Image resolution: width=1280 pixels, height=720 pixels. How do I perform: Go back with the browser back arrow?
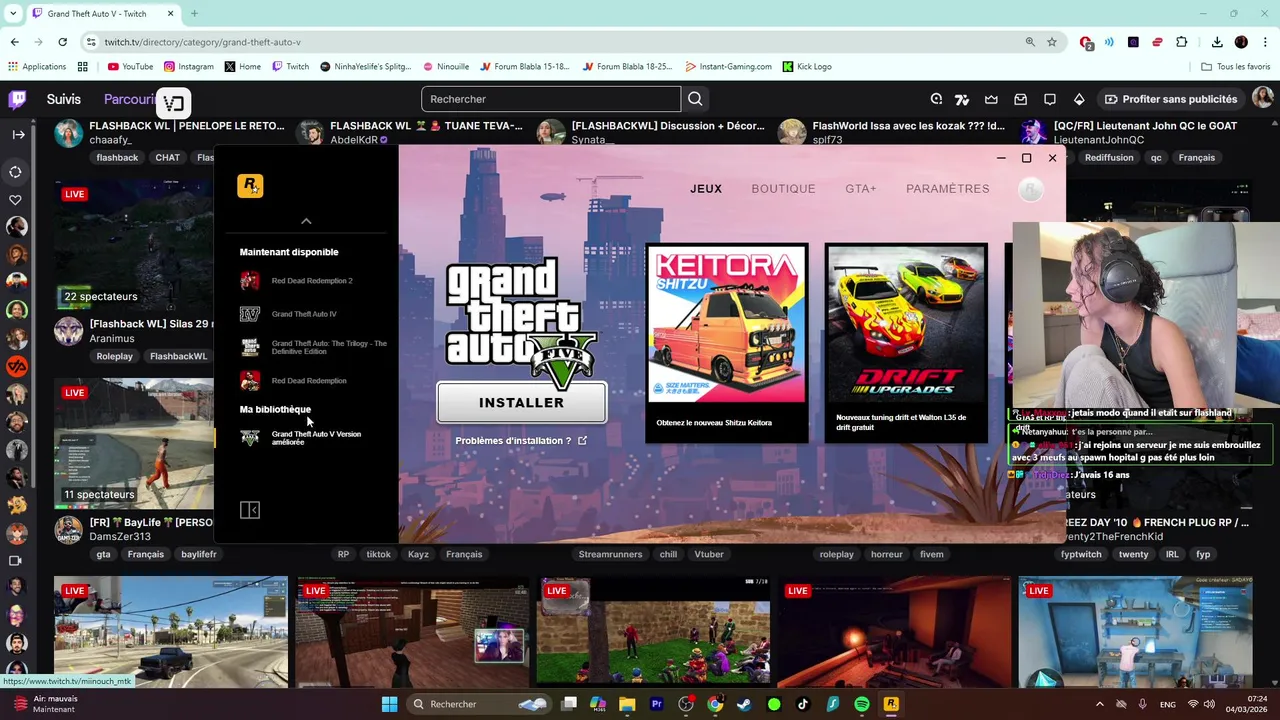14,42
